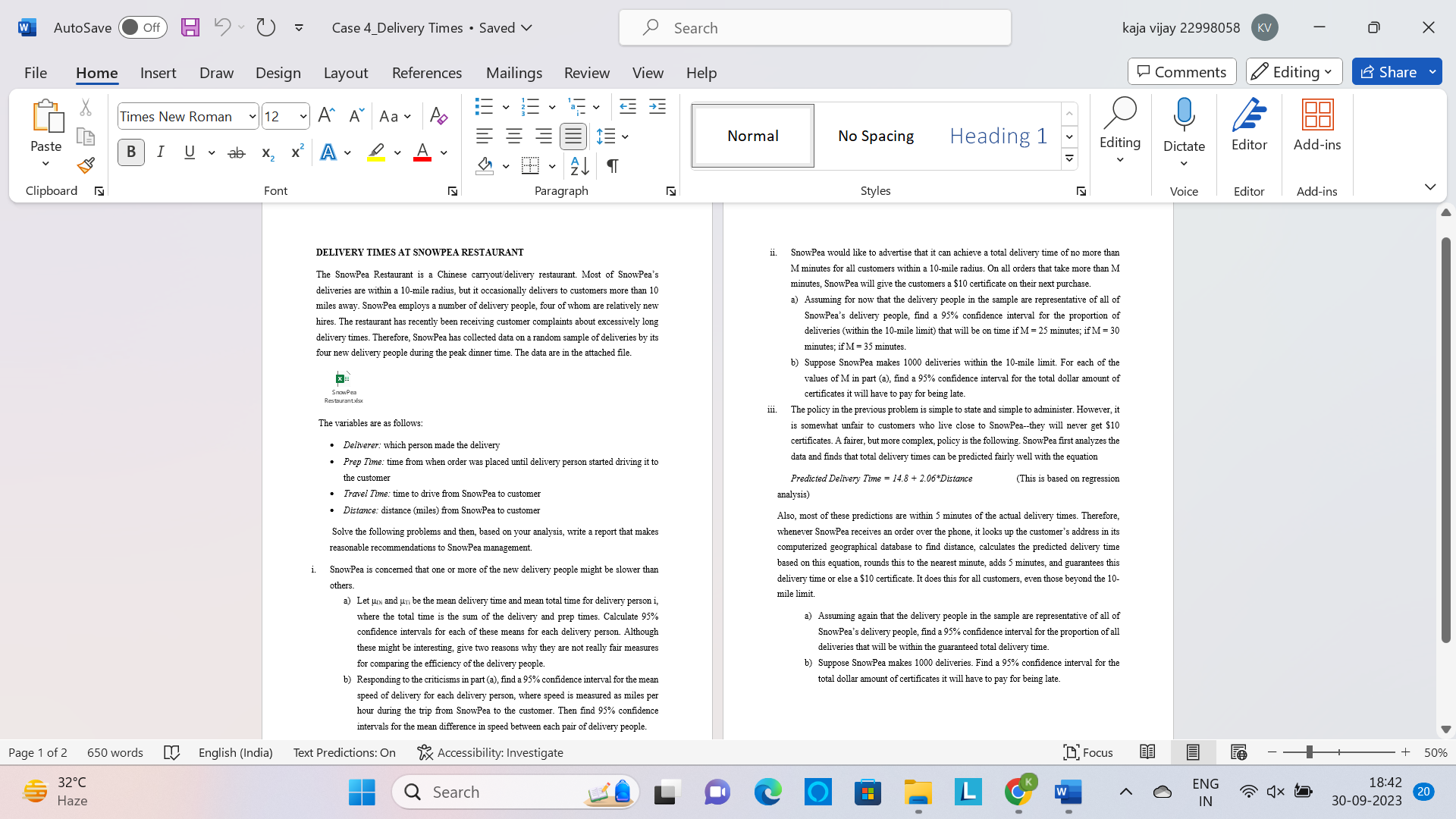This screenshot has width=1456, height=819.
Task: Click the Underline formatting icon
Action: (189, 152)
